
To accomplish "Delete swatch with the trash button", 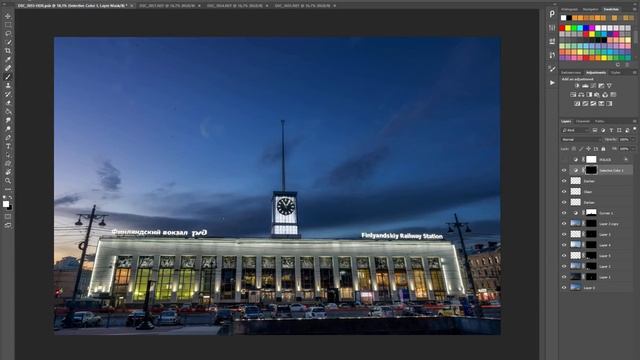I will 627,64.
